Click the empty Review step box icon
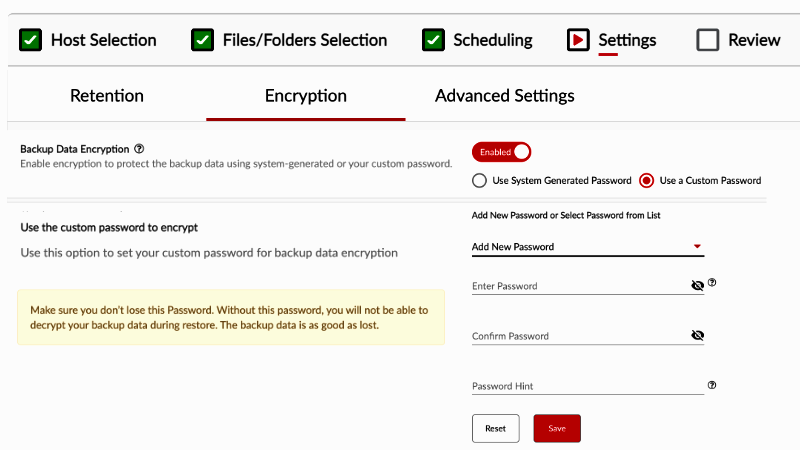 tap(708, 40)
